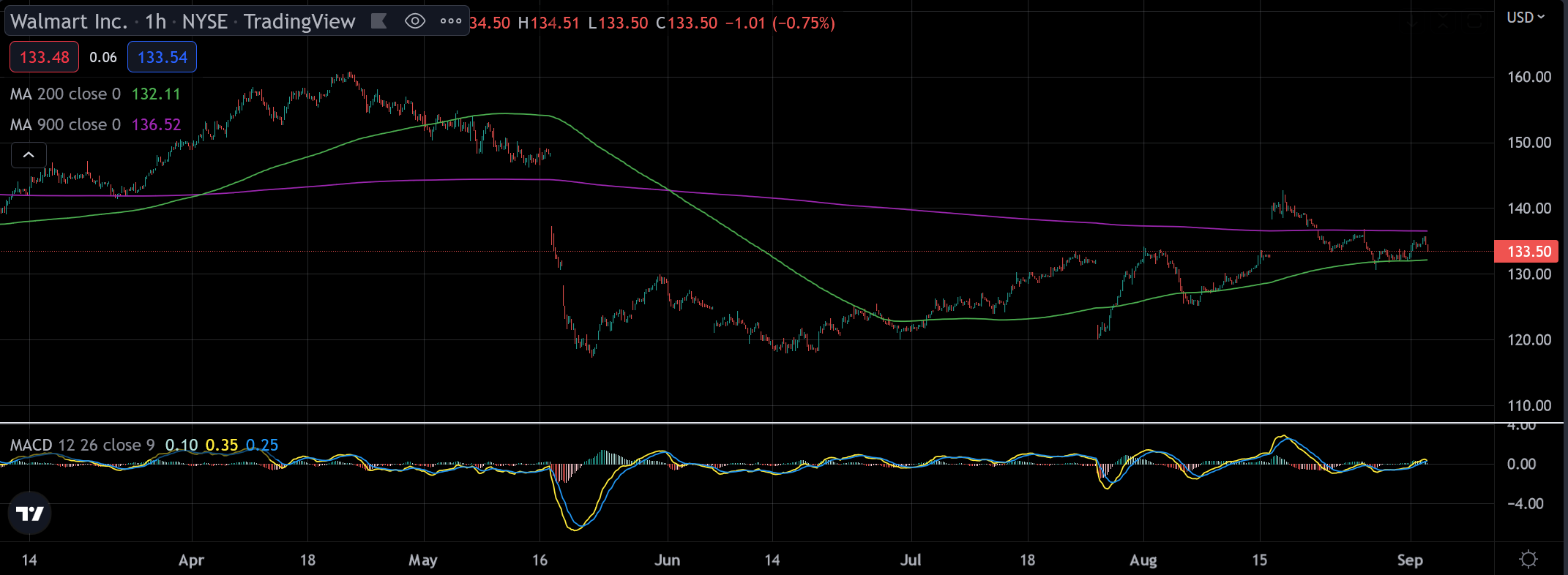Click the MACD 0.00 axis label
Viewport: 1568px width, 575px height.
click(x=1521, y=464)
